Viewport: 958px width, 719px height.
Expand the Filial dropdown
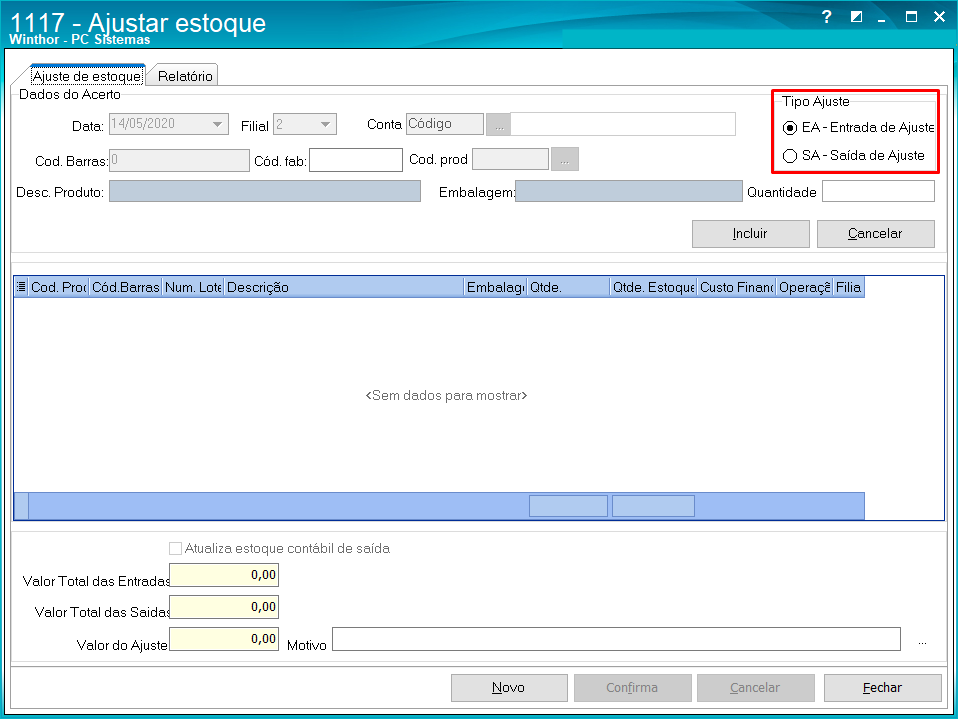pos(325,124)
